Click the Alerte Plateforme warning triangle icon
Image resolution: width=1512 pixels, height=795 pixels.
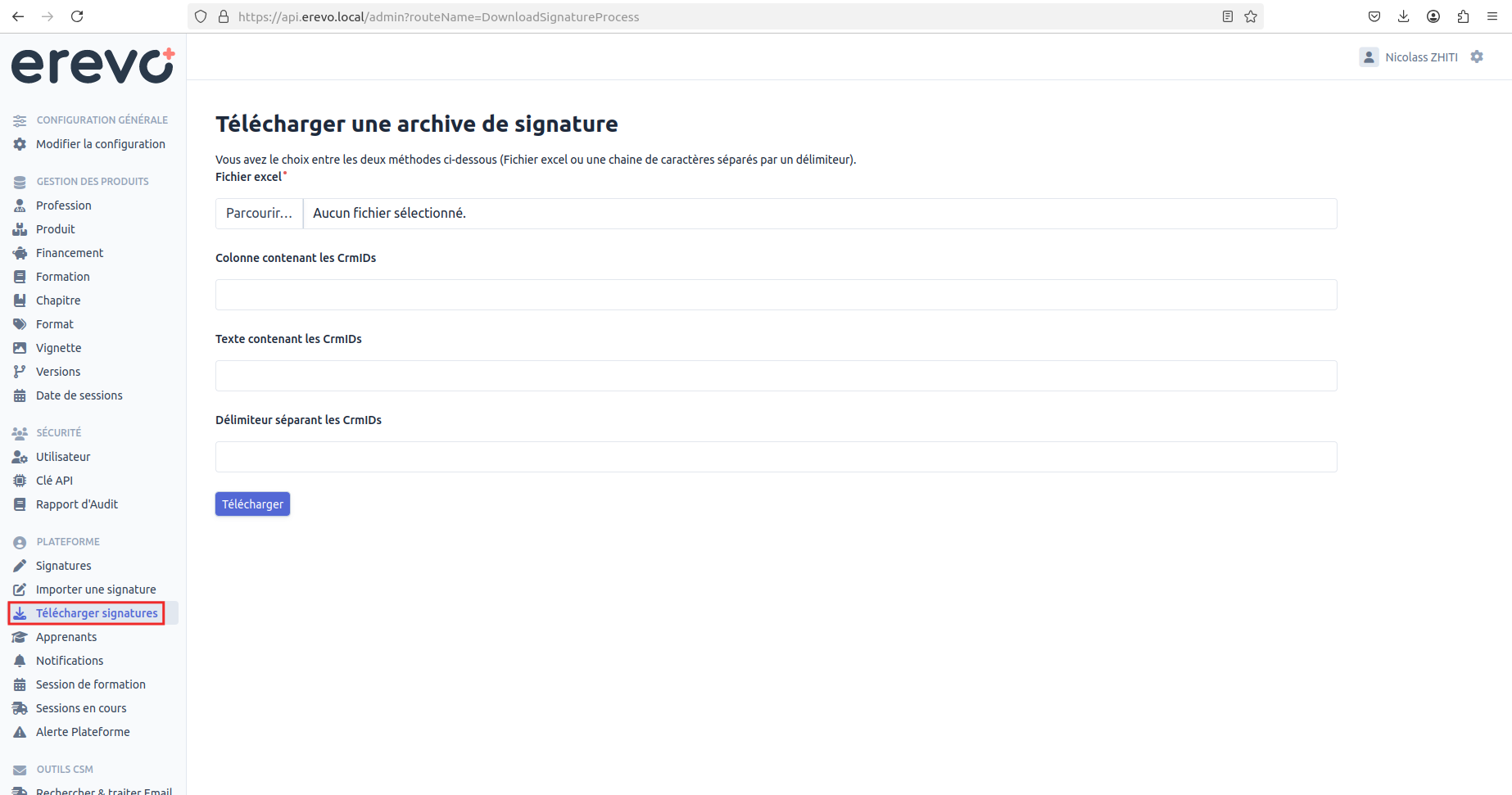pos(20,732)
